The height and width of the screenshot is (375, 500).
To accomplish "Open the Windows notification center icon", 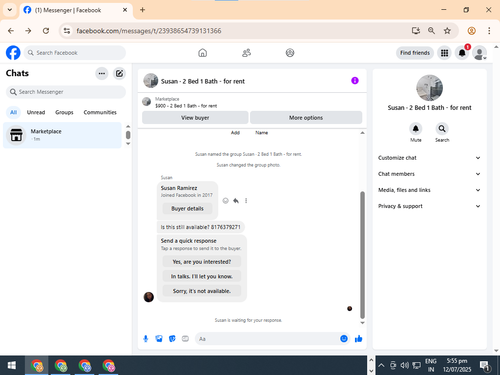I will click(x=485, y=366).
